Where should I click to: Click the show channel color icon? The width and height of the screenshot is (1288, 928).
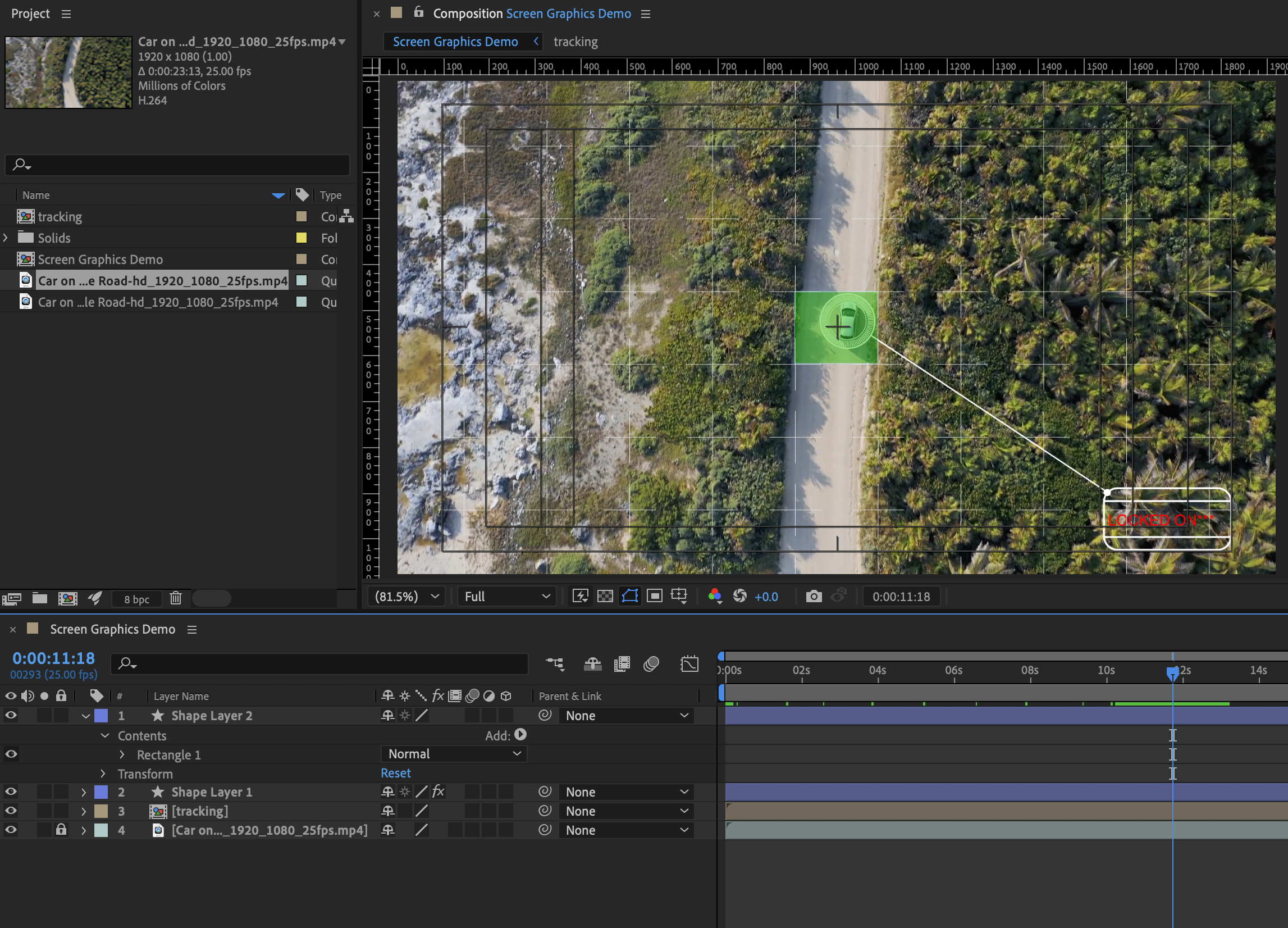tap(714, 596)
